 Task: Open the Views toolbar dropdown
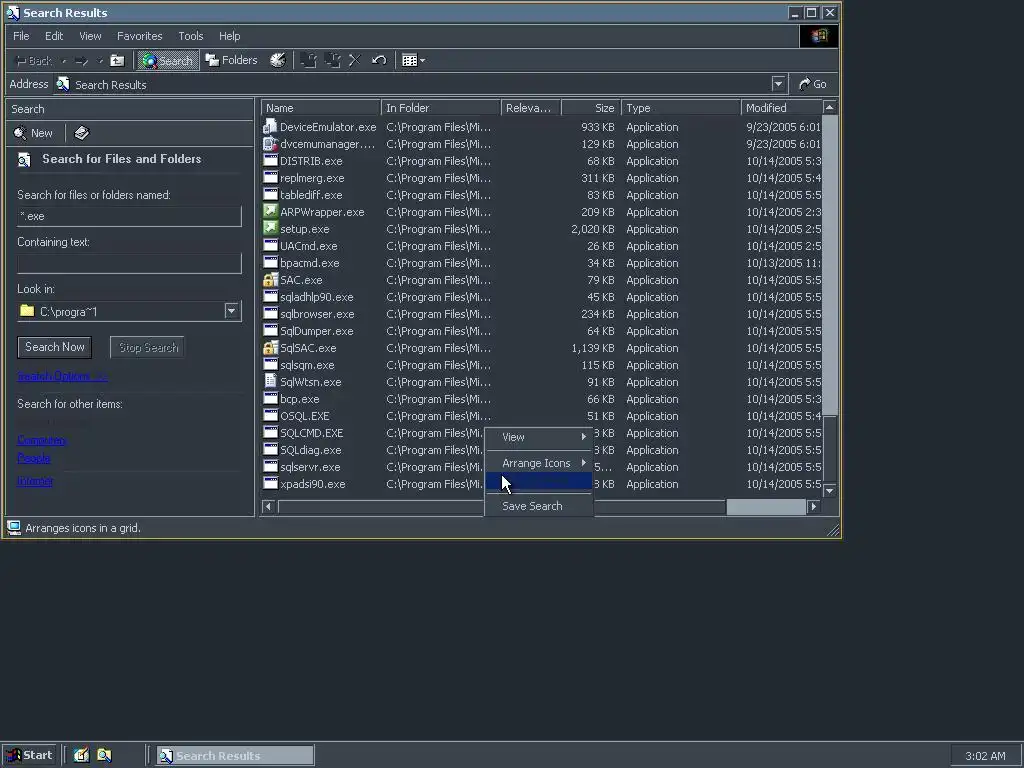tap(413, 61)
